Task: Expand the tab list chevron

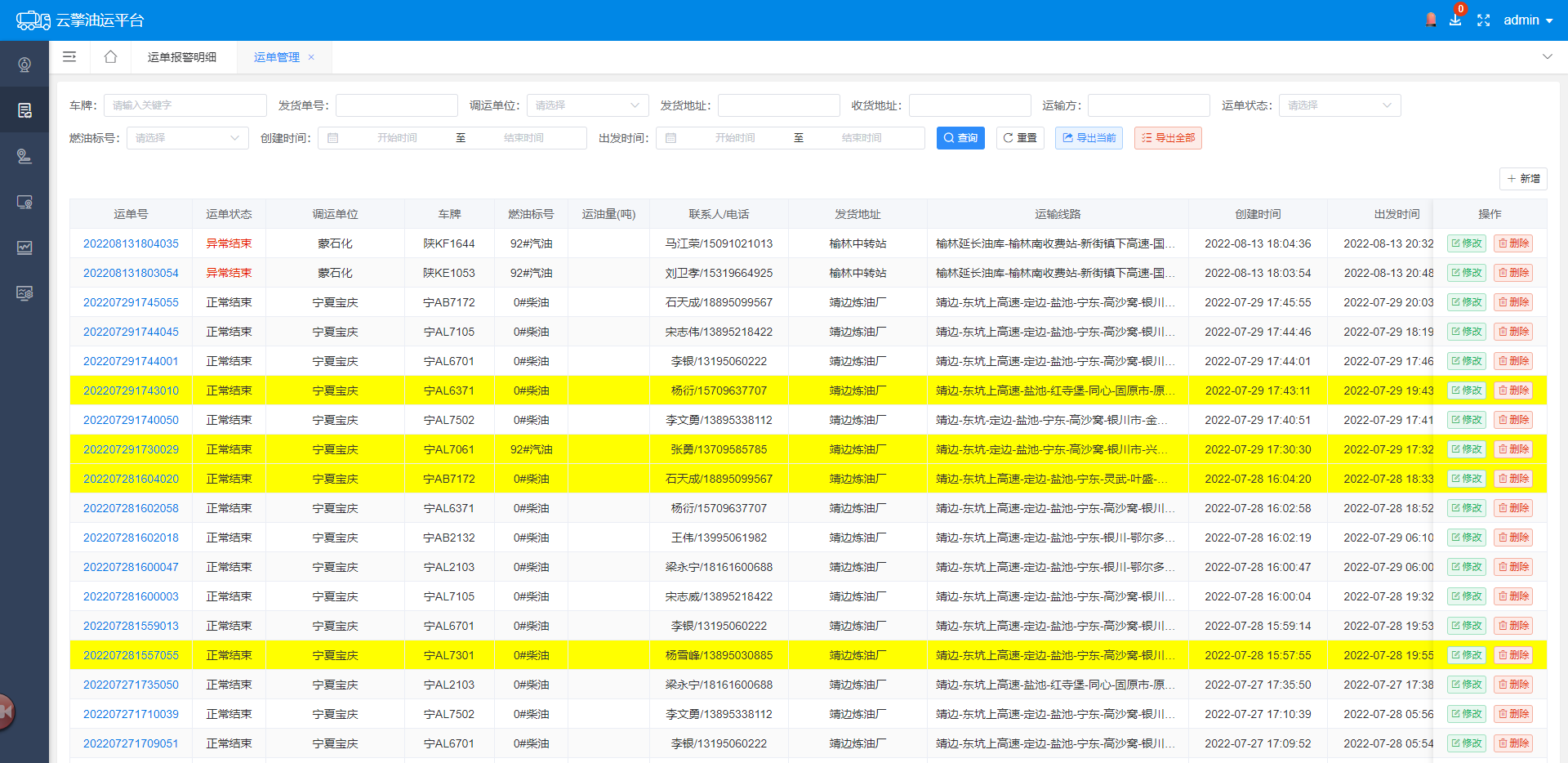Action: [1547, 57]
